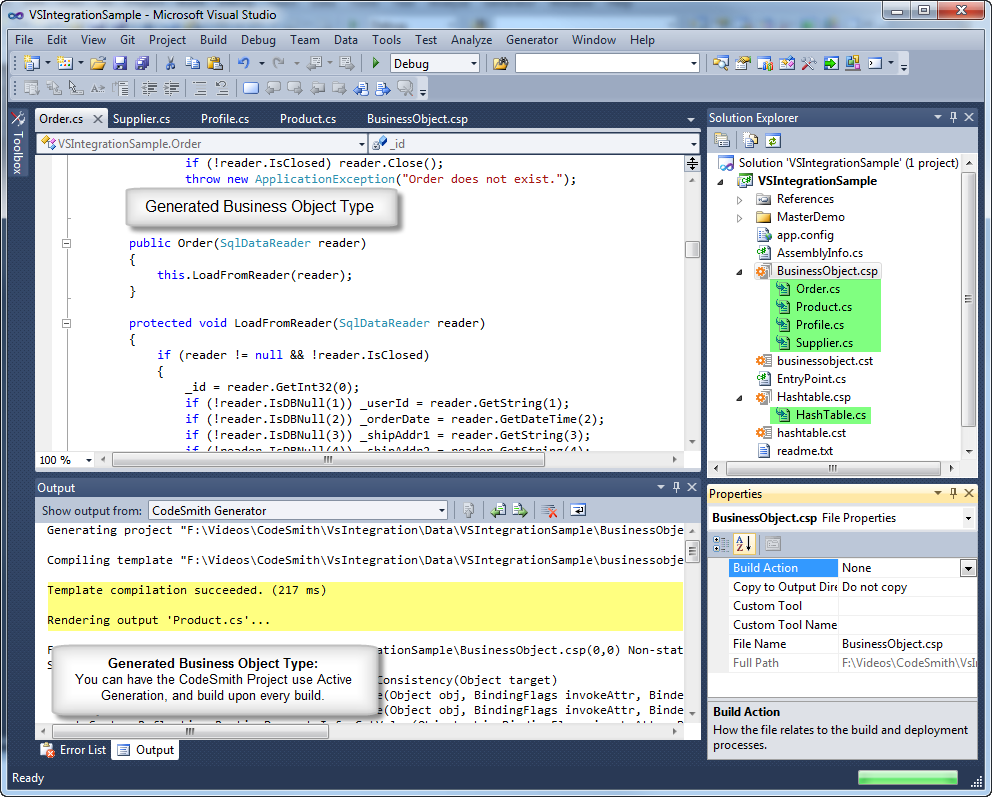Open the Find search combo box dropdown
Image resolution: width=992 pixels, height=797 pixels.
pos(693,64)
